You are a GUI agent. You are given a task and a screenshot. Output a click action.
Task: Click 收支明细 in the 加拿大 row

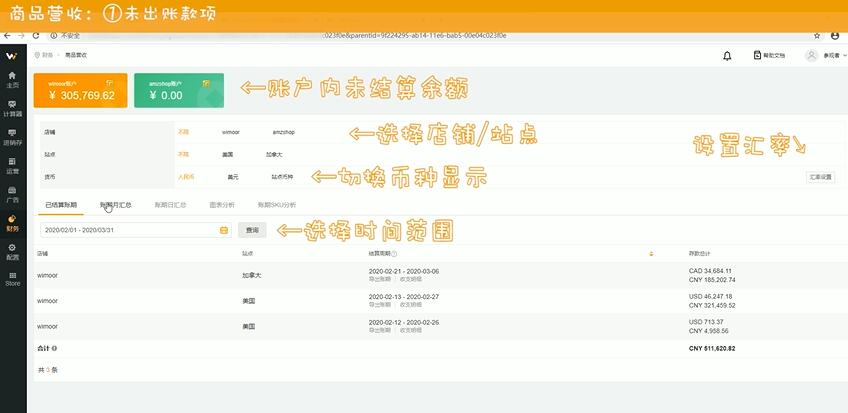[410, 279]
